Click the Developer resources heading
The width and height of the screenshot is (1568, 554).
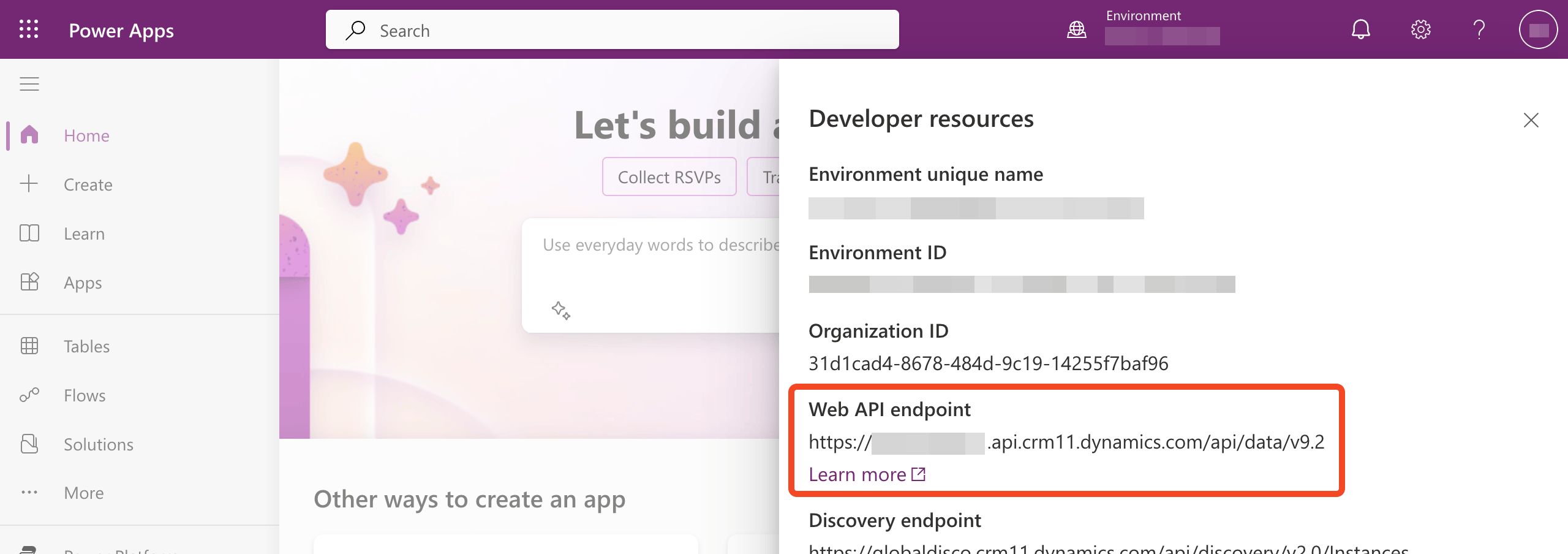[x=921, y=119]
